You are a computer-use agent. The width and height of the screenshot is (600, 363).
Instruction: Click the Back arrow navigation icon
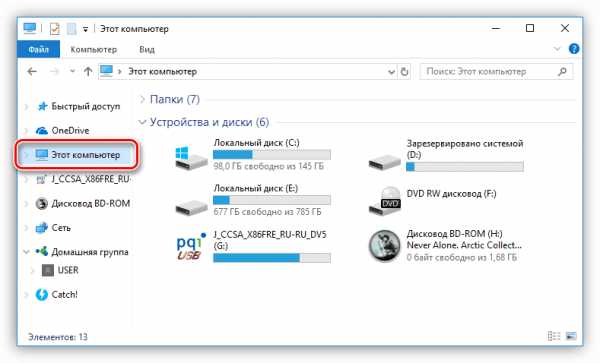(32, 72)
